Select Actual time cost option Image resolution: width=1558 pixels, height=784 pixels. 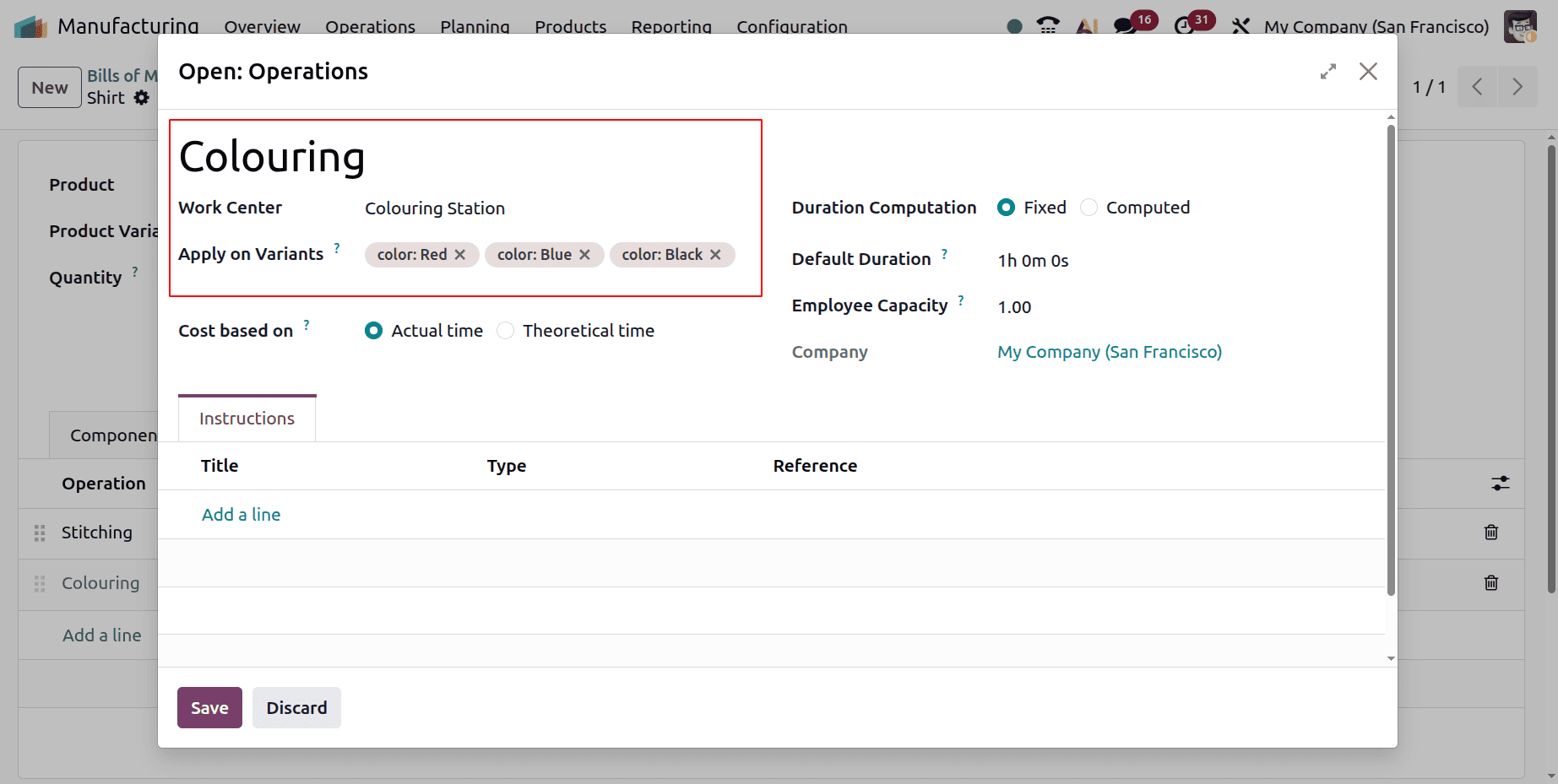373,331
